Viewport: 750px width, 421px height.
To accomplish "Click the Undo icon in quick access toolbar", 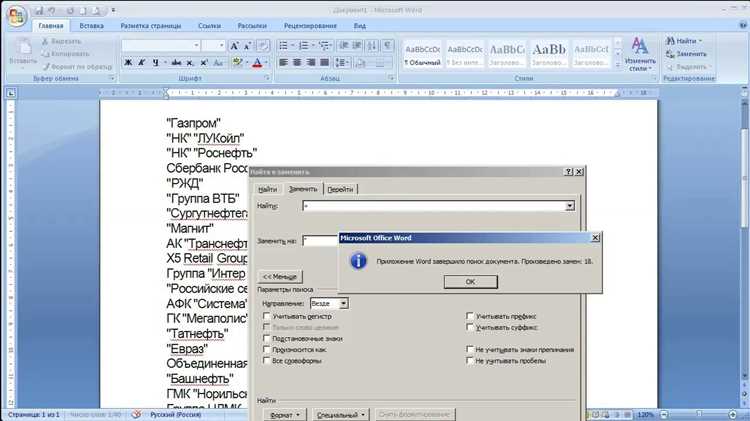I will click(52, 10).
